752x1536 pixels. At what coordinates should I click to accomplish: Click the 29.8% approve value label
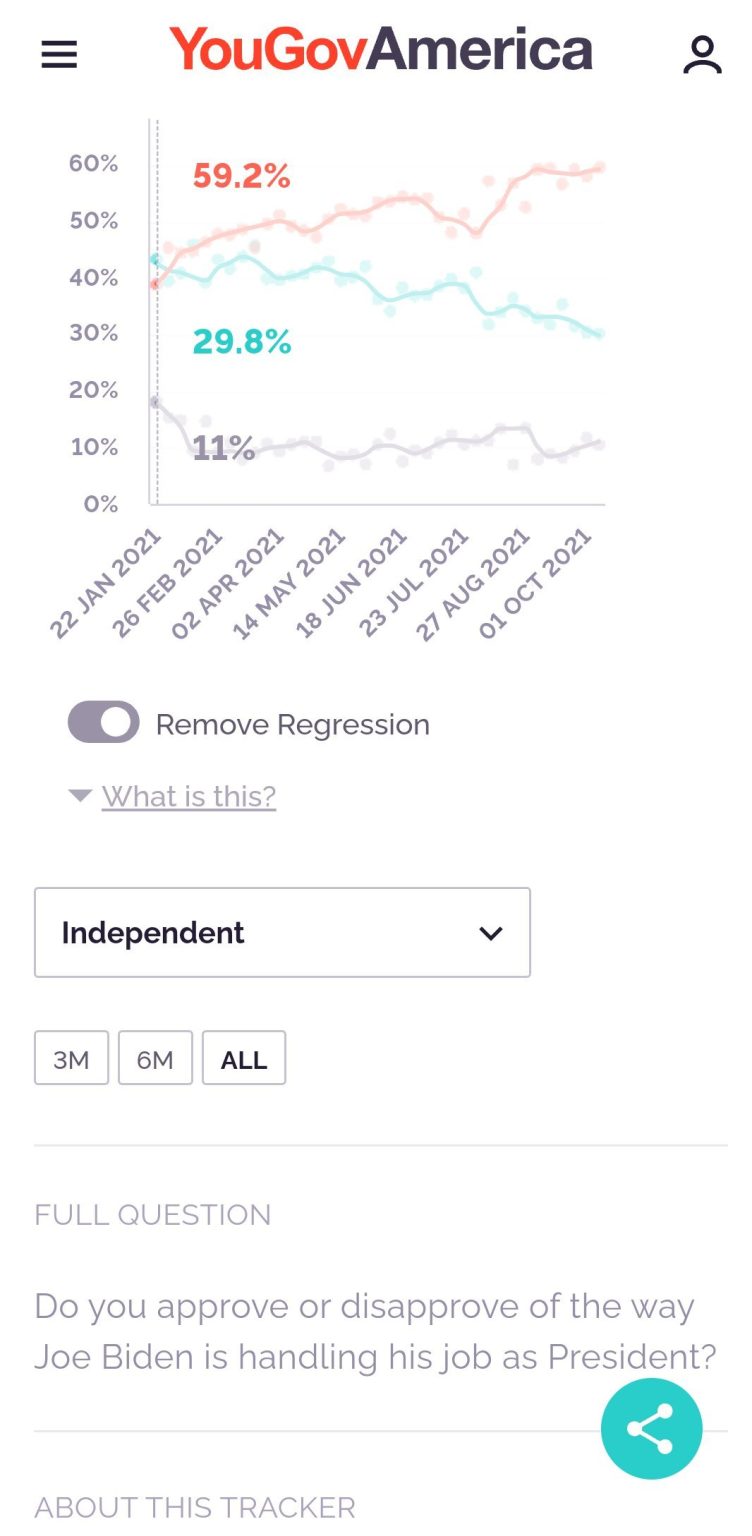pos(241,342)
